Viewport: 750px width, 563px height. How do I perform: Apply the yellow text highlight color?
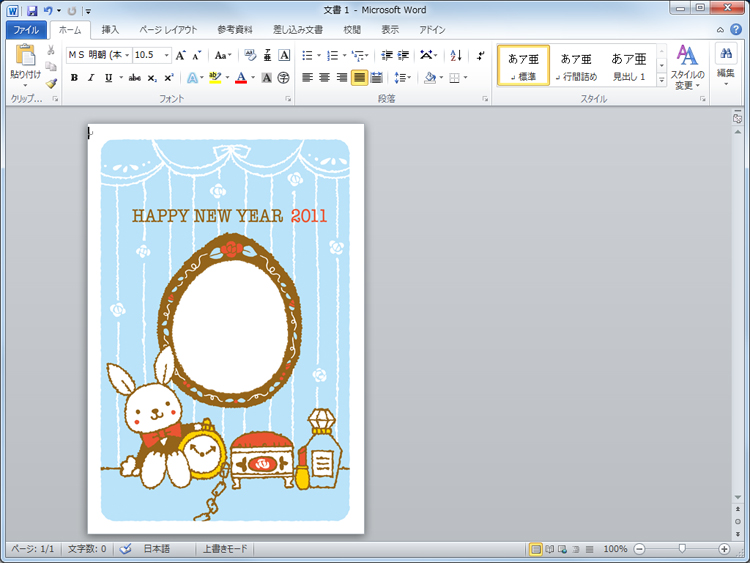[x=215, y=77]
